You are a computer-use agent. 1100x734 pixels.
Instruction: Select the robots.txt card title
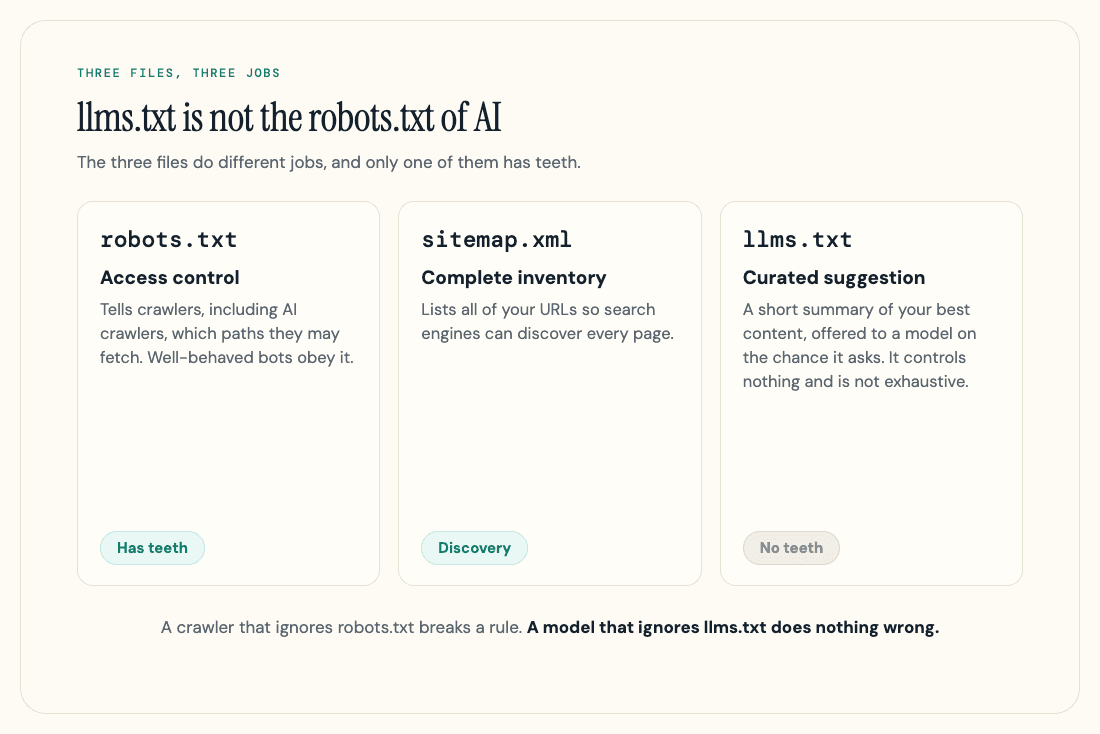click(x=168, y=240)
